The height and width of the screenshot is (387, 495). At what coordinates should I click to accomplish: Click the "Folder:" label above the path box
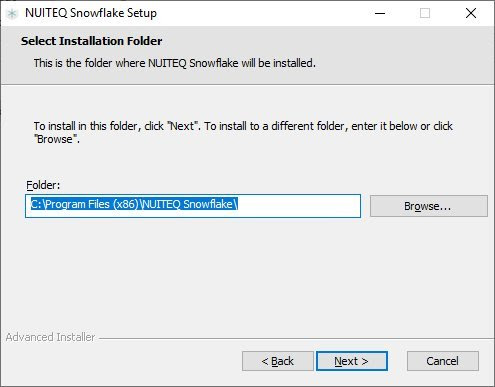click(x=43, y=185)
